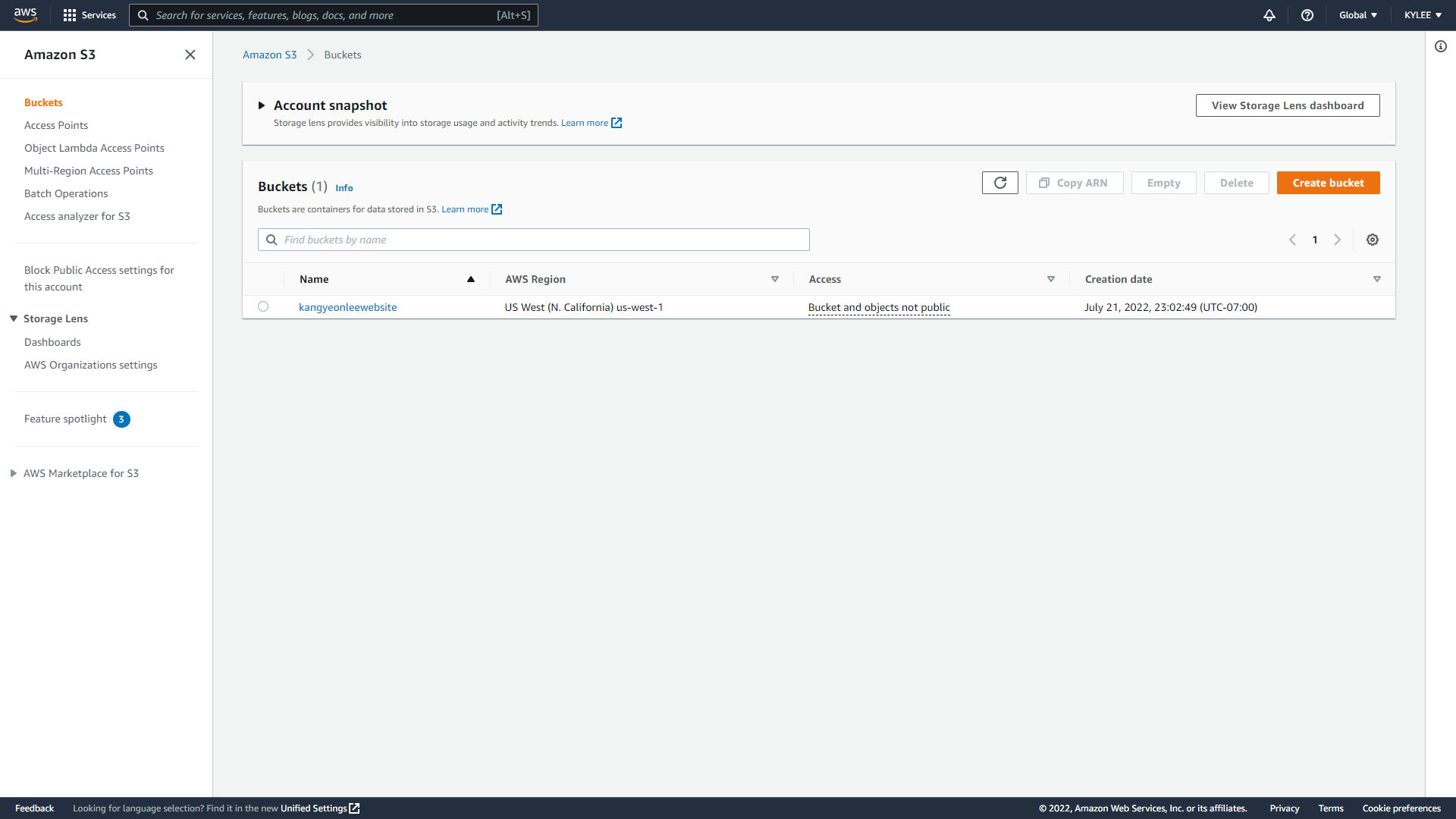Expand the Account snapshot section
Screen dimensions: 1456x819
click(x=262, y=105)
